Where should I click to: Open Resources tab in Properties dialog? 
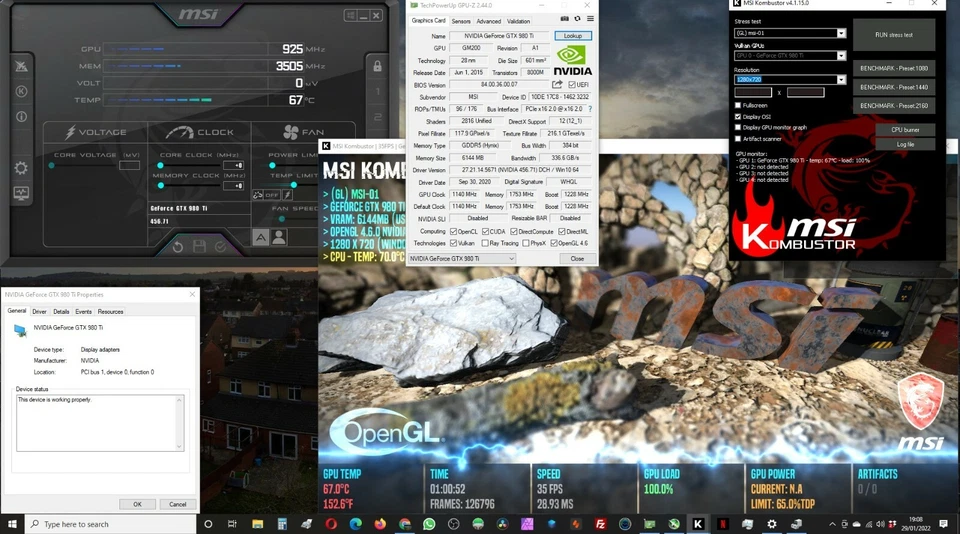coord(110,312)
